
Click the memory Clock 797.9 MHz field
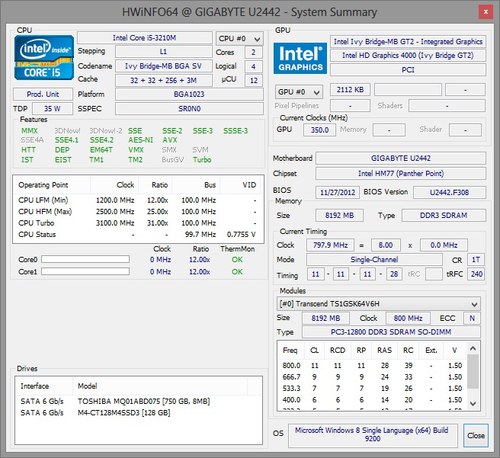coord(330,245)
